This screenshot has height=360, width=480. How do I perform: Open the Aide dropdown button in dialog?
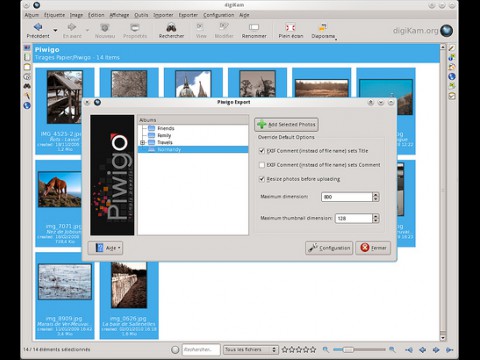(x=106, y=248)
